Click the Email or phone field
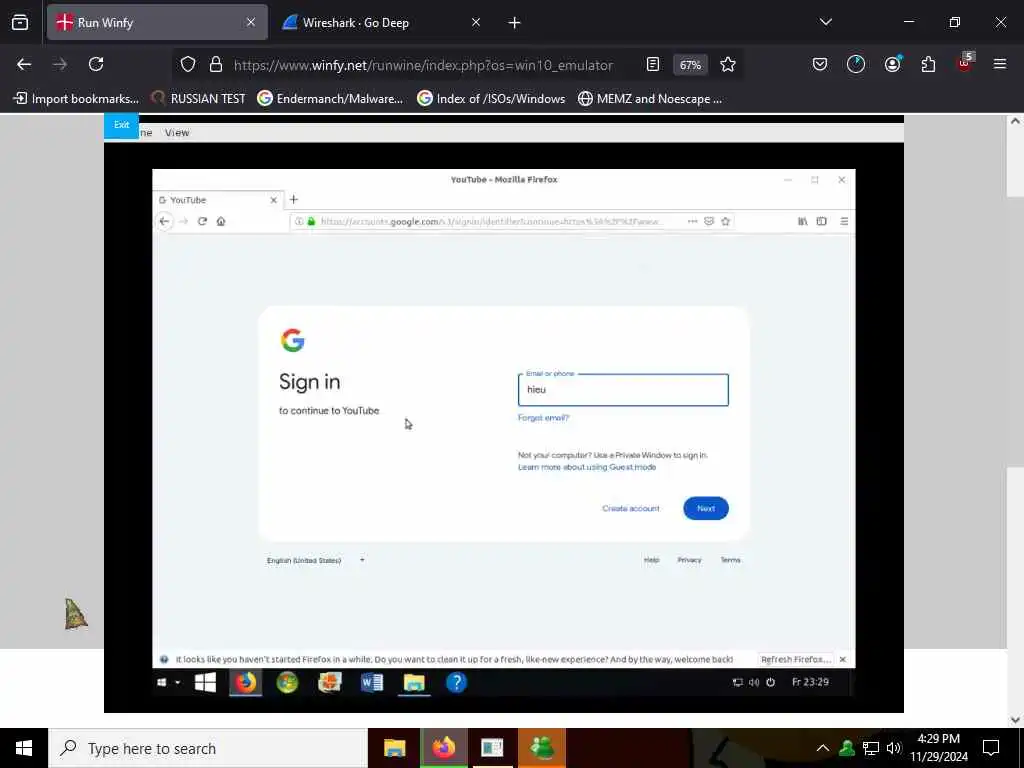The image size is (1024, 768). (623, 390)
